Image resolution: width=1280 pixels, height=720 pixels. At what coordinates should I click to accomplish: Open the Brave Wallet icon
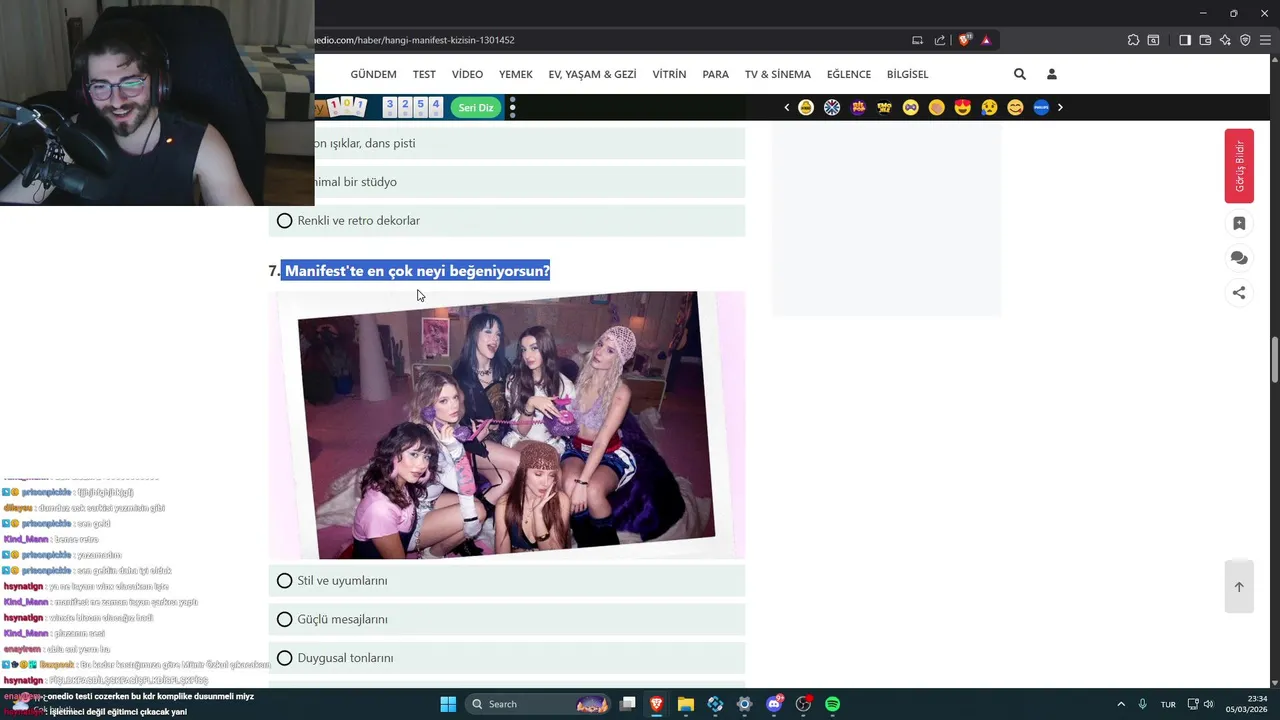coord(1205,40)
